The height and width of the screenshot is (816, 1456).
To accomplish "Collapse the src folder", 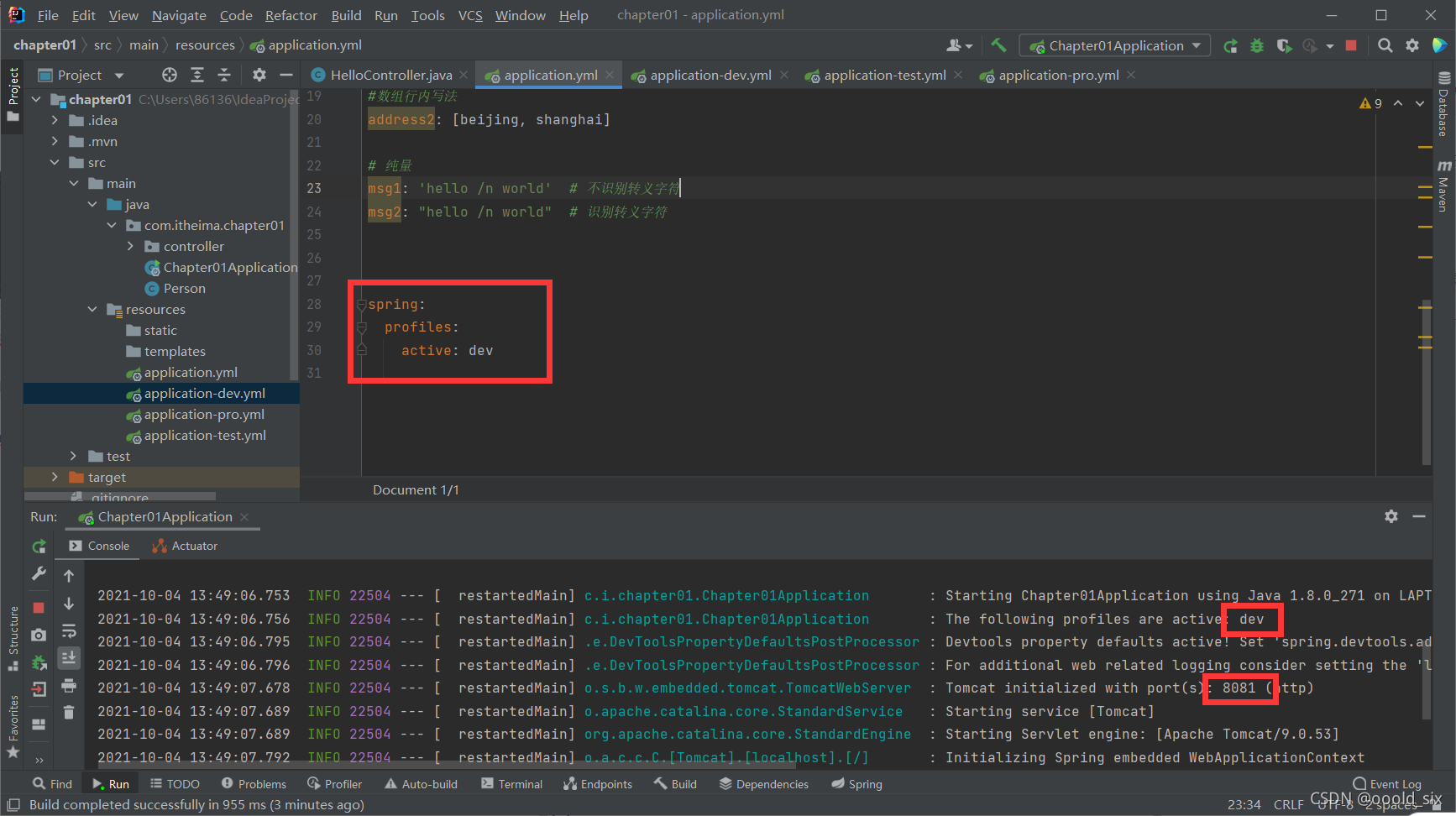I will point(55,162).
